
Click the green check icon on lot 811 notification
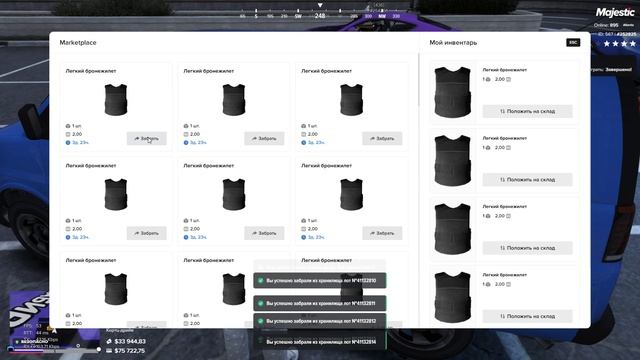click(260, 303)
